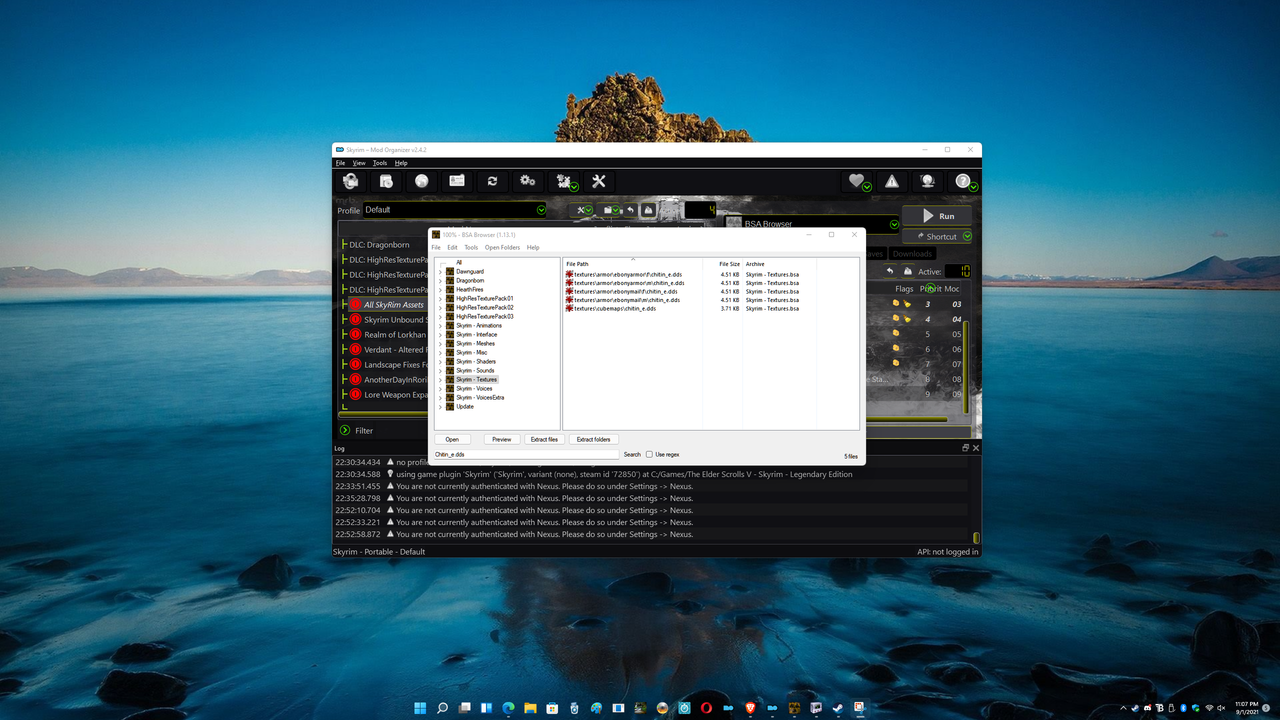1280x720 pixels.
Task: Expand the Skyrim - Textures tree node
Action: (x=440, y=380)
